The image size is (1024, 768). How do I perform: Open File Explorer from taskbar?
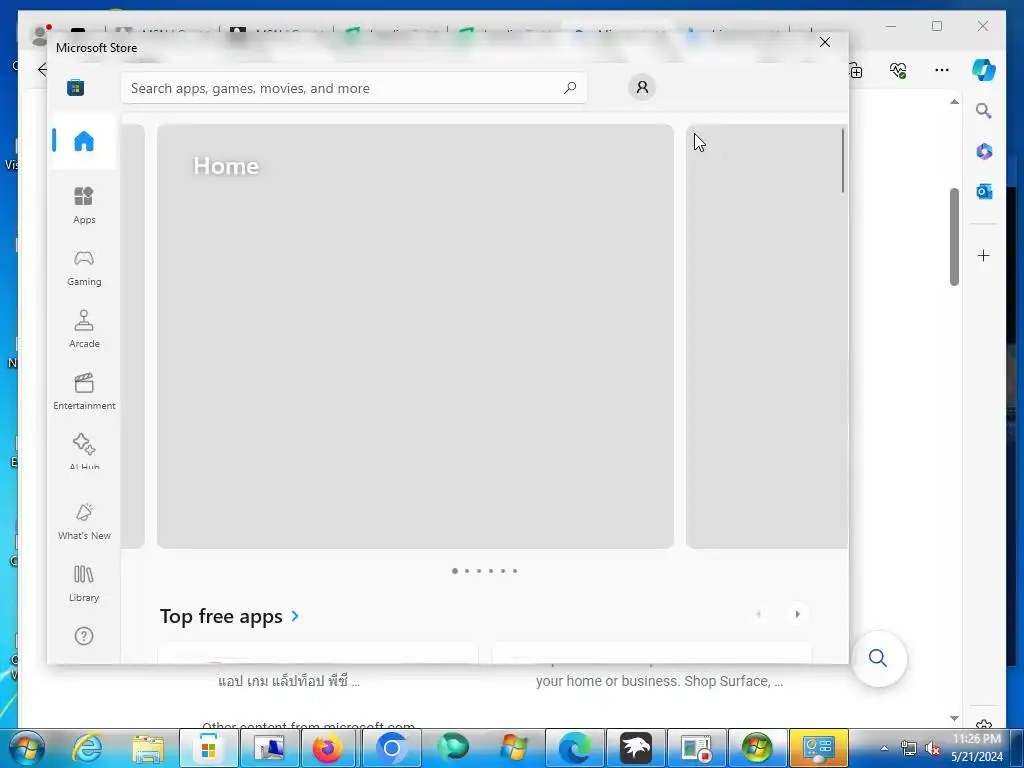(x=148, y=748)
